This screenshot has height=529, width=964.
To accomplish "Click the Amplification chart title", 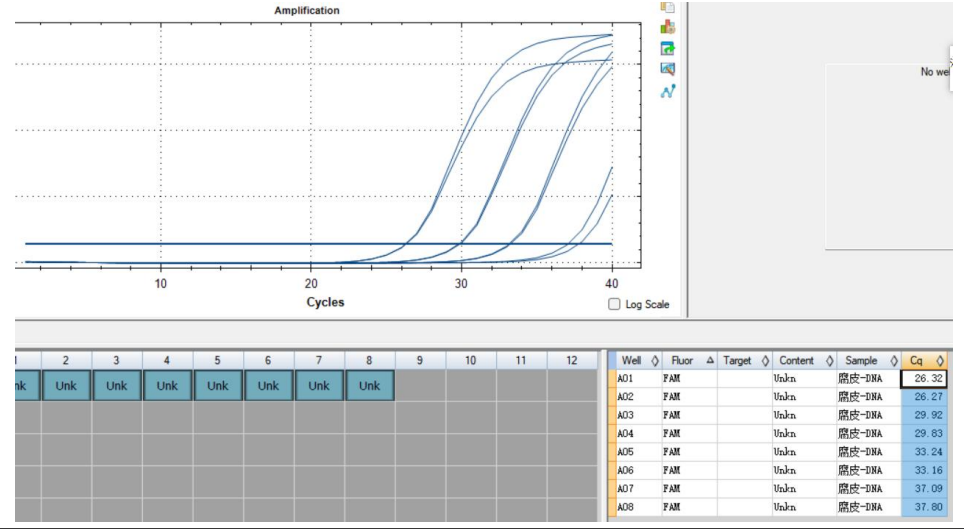I will (307, 10).
